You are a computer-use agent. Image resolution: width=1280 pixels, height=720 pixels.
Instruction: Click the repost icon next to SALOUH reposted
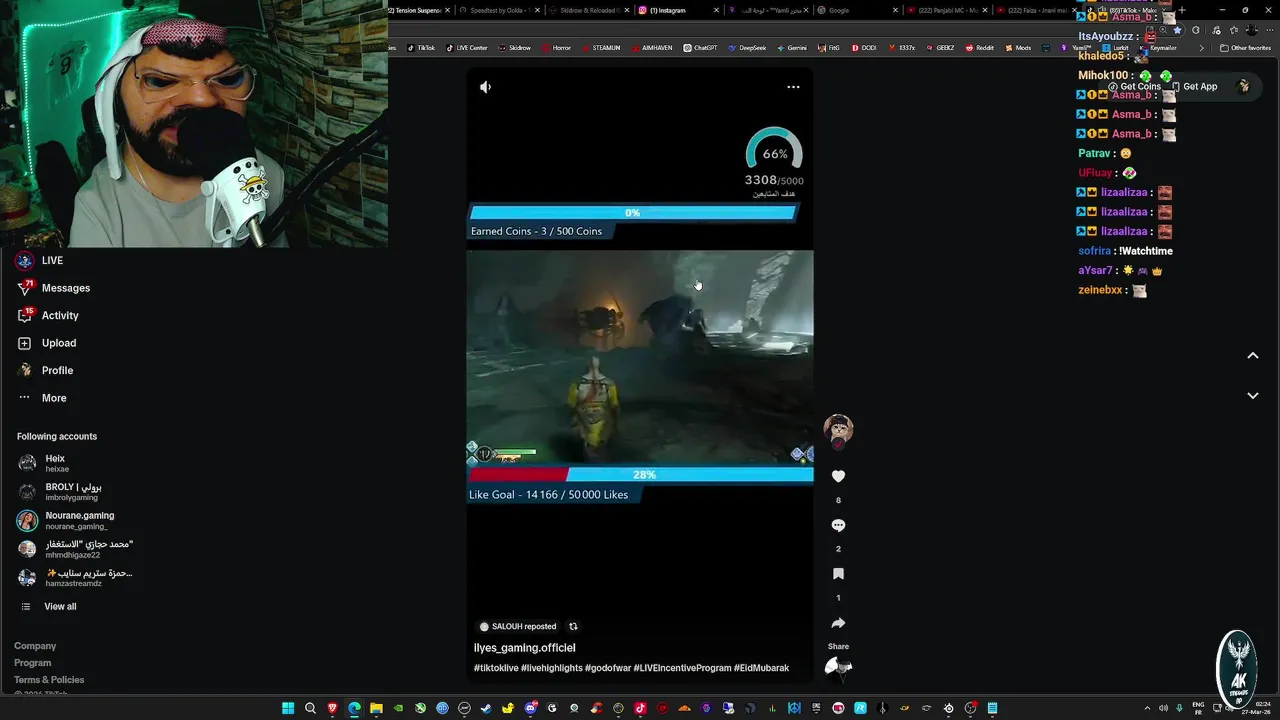(573, 627)
